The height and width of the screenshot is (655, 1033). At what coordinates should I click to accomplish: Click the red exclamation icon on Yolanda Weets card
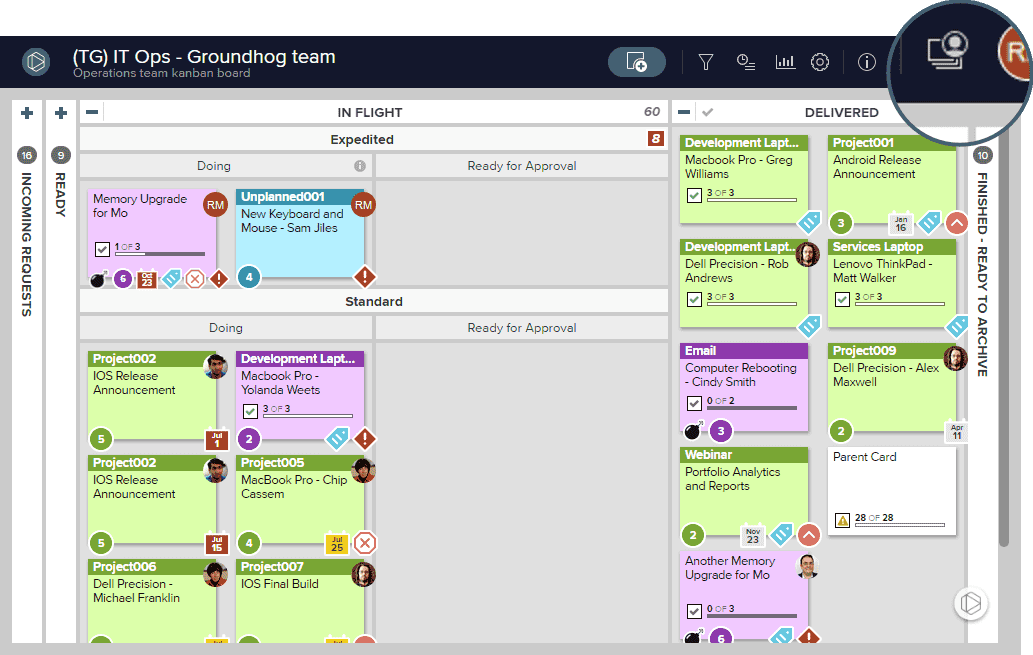point(364,438)
